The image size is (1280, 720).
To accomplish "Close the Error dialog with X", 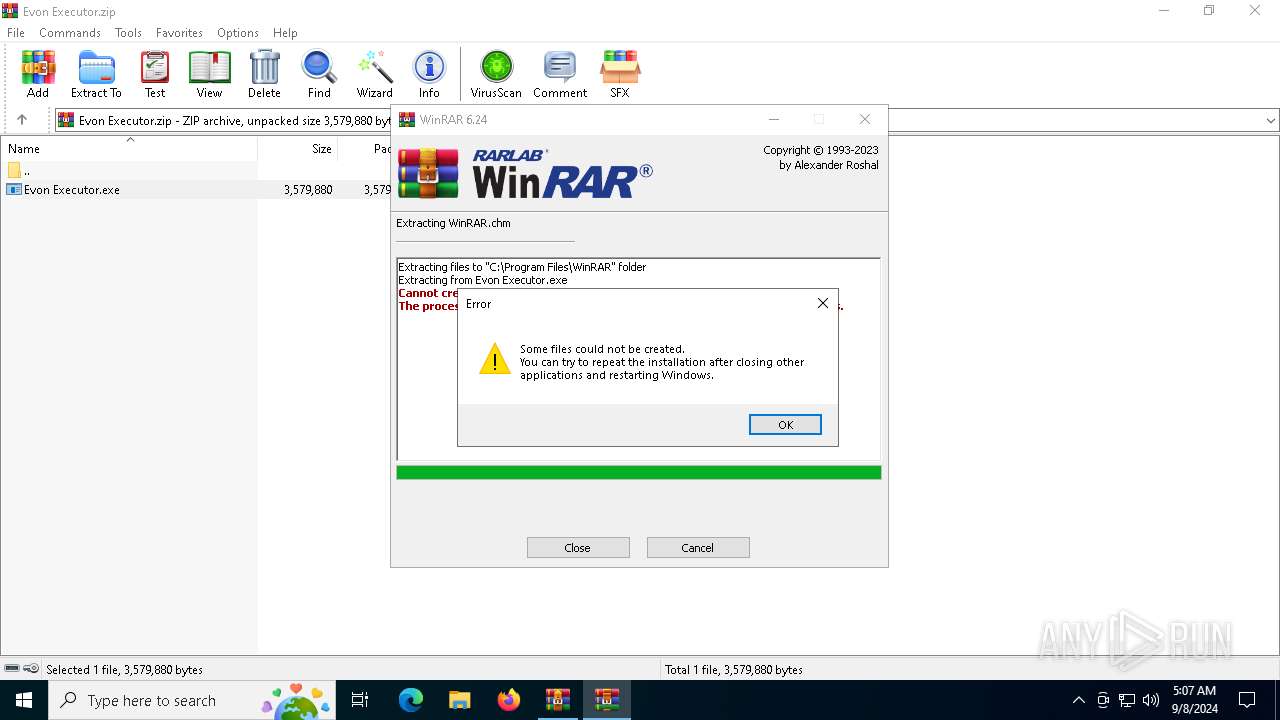I will (x=823, y=303).
